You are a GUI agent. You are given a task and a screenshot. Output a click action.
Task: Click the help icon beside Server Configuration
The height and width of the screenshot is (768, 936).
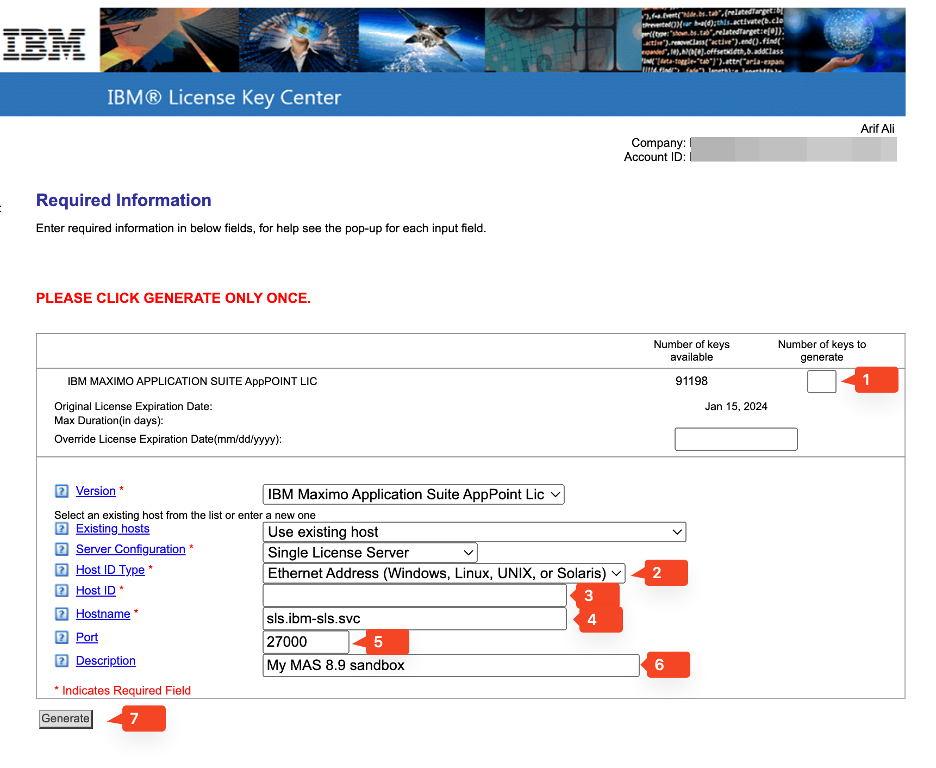tap(61, 549)
